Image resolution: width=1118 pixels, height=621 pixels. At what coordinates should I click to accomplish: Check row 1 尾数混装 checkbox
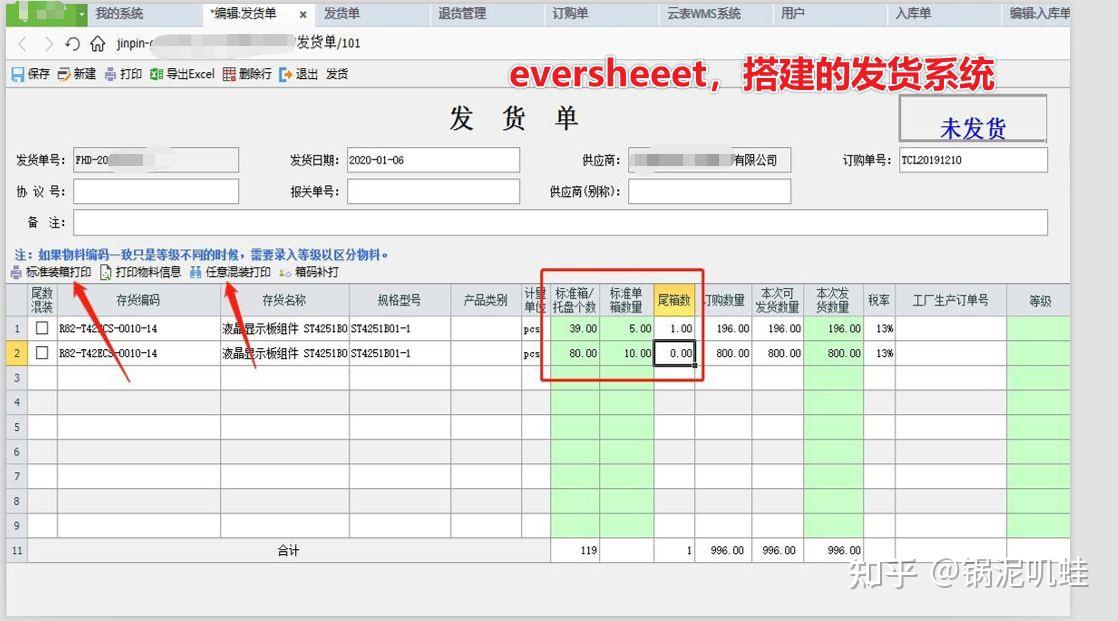click(40, 328)
